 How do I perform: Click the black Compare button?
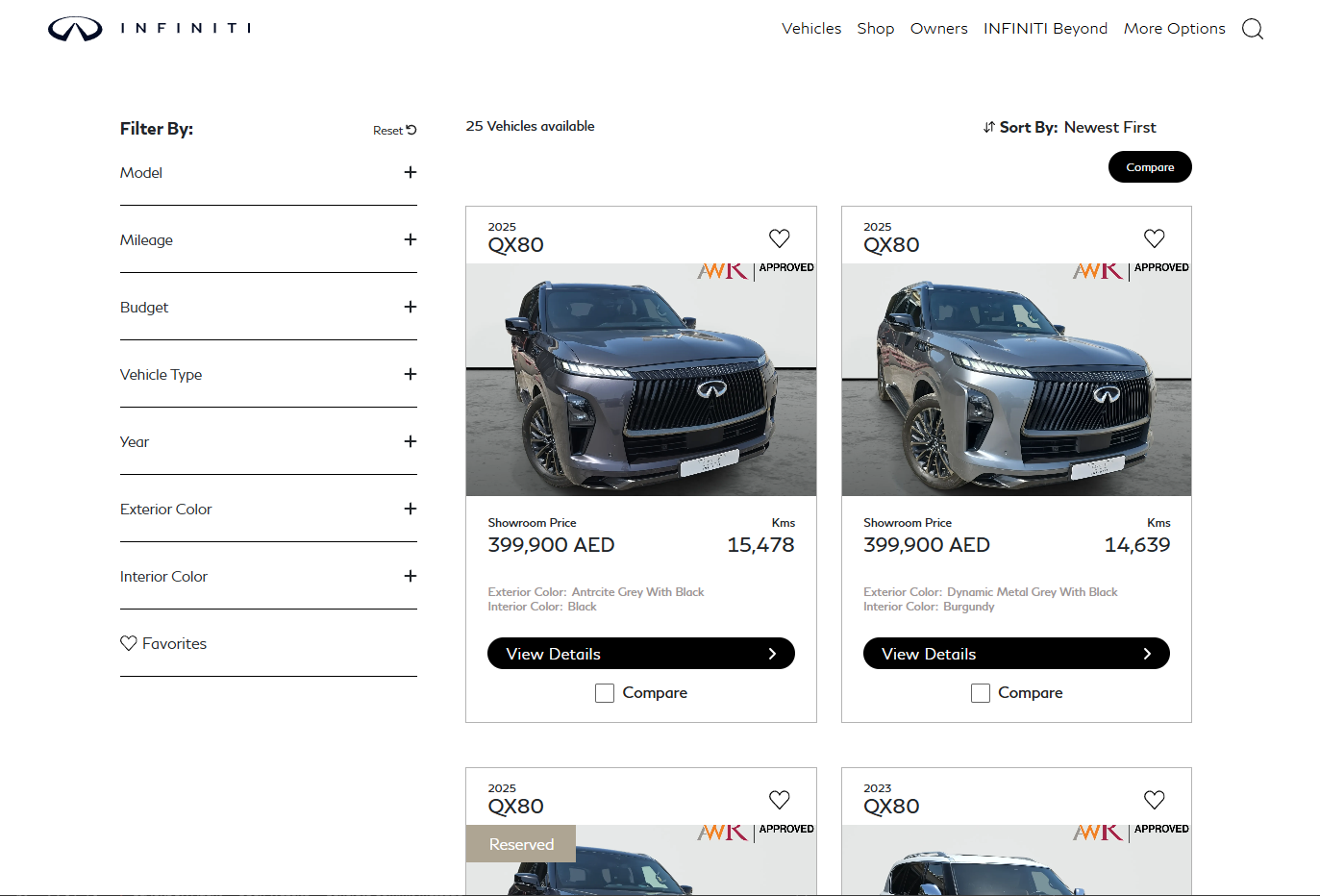(x=1150, y=167)
